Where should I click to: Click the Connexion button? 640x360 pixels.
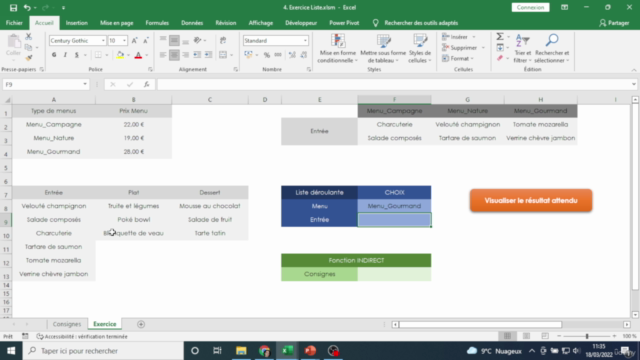(530, 7)
